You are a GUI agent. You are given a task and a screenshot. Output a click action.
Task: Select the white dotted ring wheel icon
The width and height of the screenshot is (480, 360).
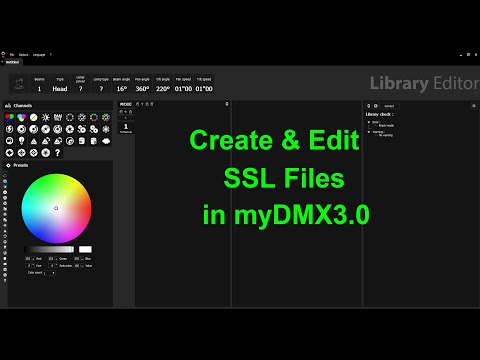pos(70,117)
